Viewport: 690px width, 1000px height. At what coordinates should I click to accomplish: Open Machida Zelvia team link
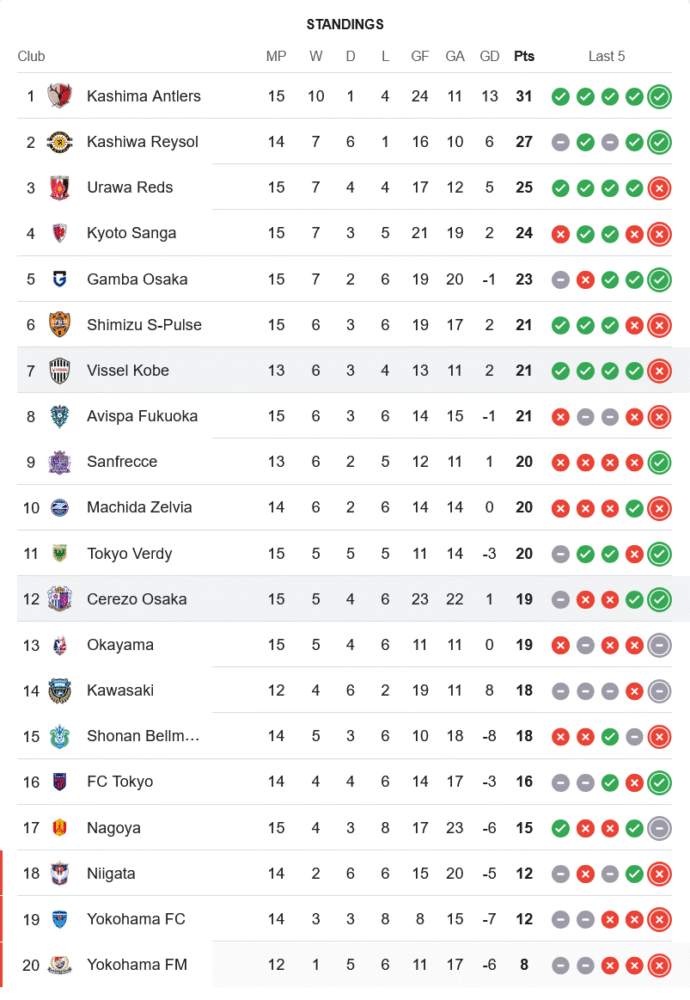pos(139,507)
